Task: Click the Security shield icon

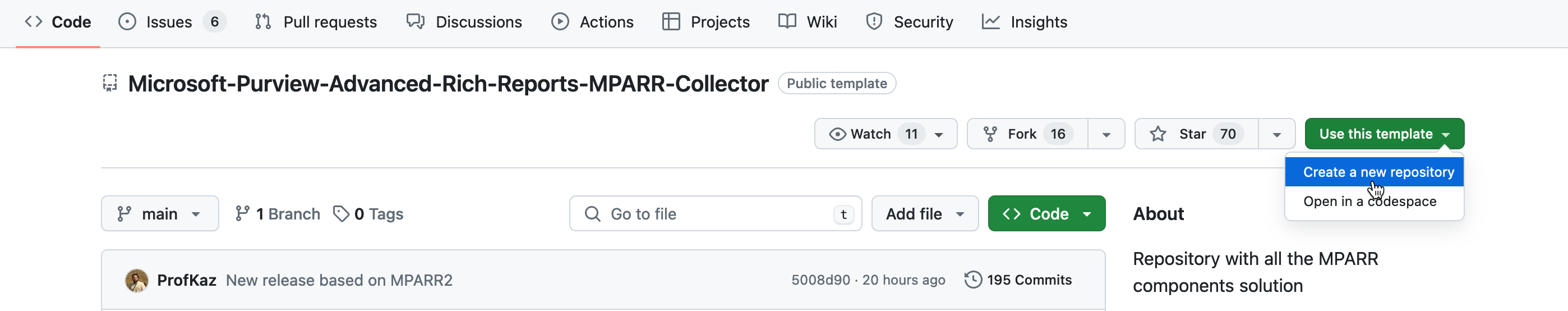Action: tap(874, 22)
